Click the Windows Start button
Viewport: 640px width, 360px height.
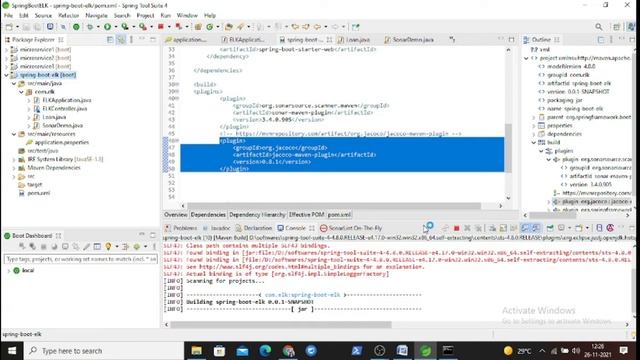pos(11,351)
